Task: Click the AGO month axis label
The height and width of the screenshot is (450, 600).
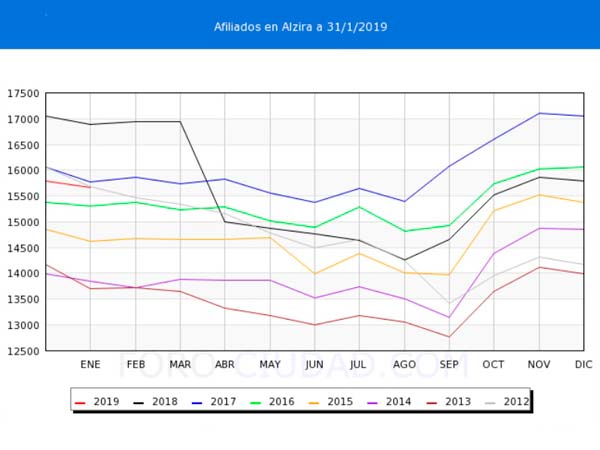Action: pos(404,365)
